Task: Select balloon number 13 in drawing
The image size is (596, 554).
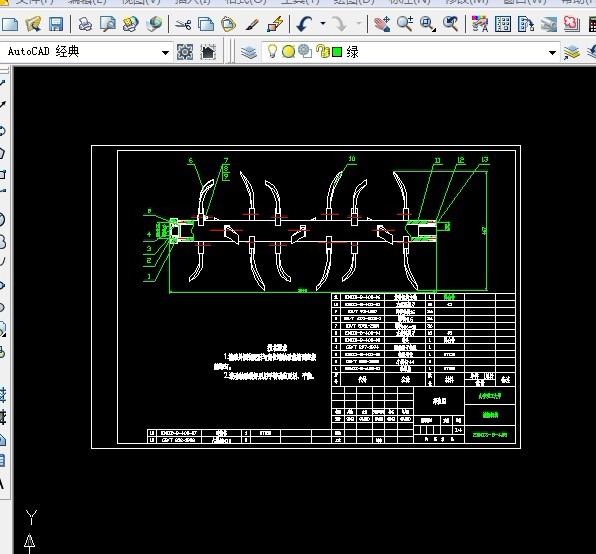Action: [485, 160]
